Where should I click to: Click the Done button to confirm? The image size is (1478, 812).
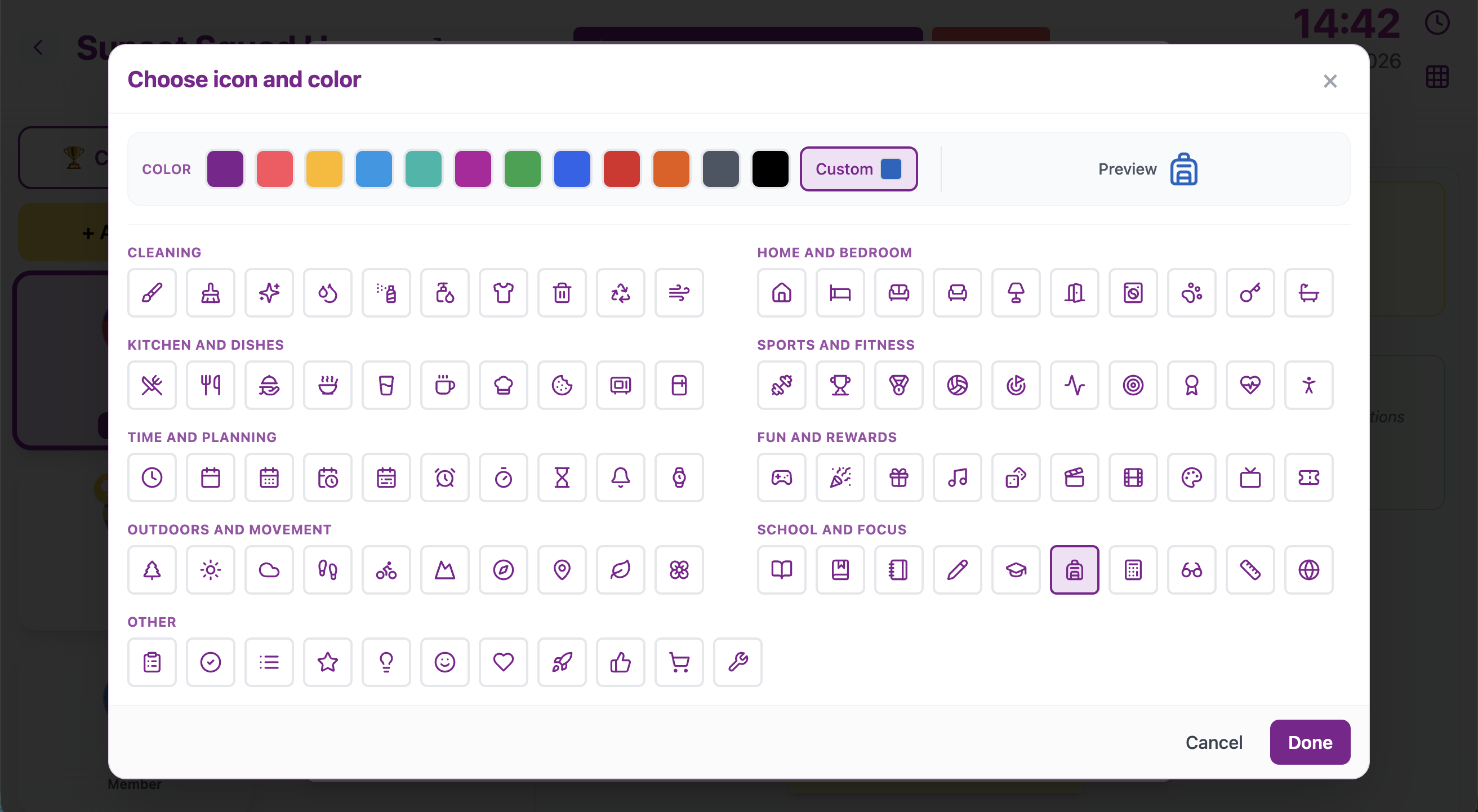(x=1310, y=742)
